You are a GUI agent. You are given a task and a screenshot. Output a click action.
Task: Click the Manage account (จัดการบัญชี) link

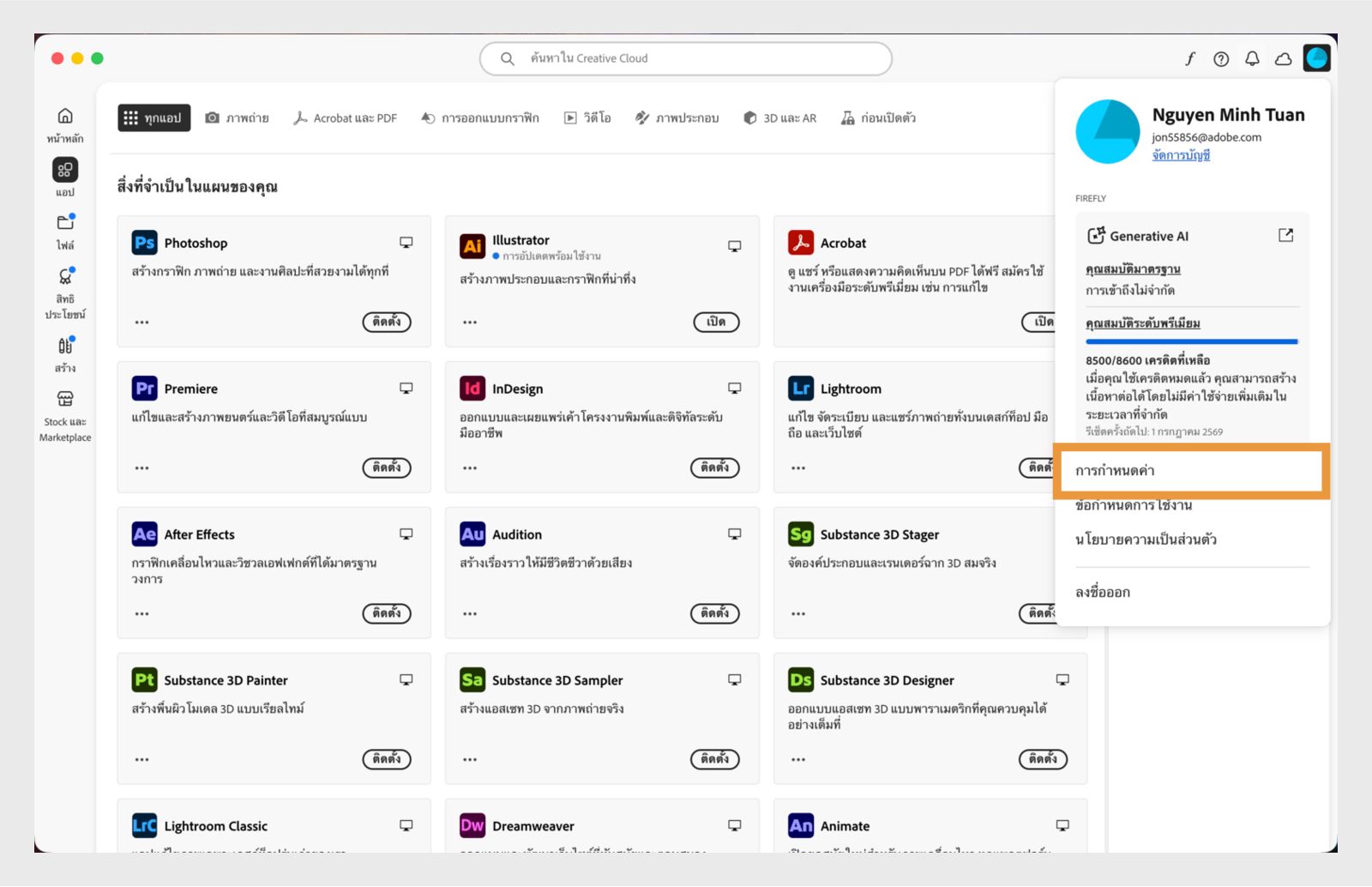1181,155
